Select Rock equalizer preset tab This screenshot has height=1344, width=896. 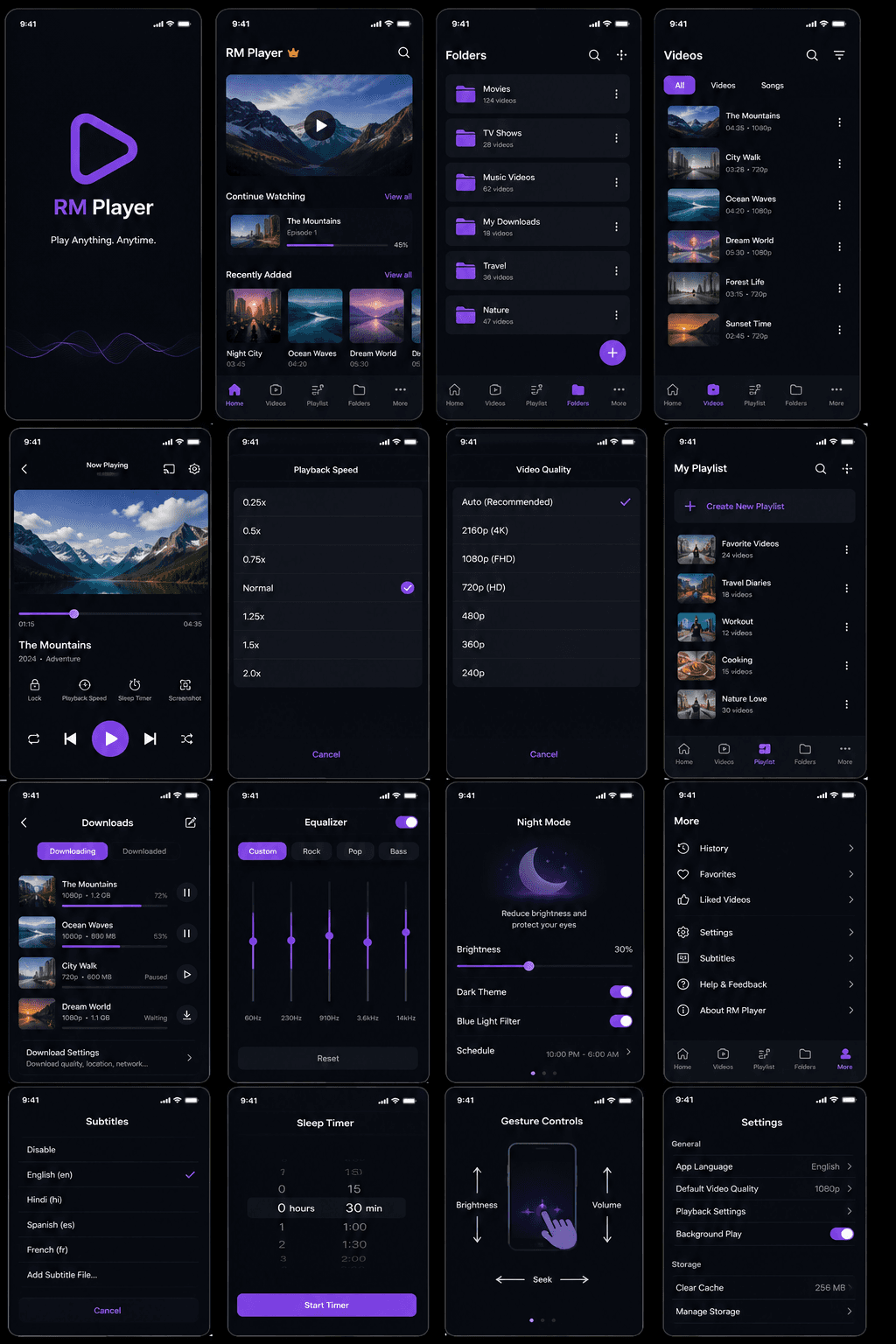311,851
